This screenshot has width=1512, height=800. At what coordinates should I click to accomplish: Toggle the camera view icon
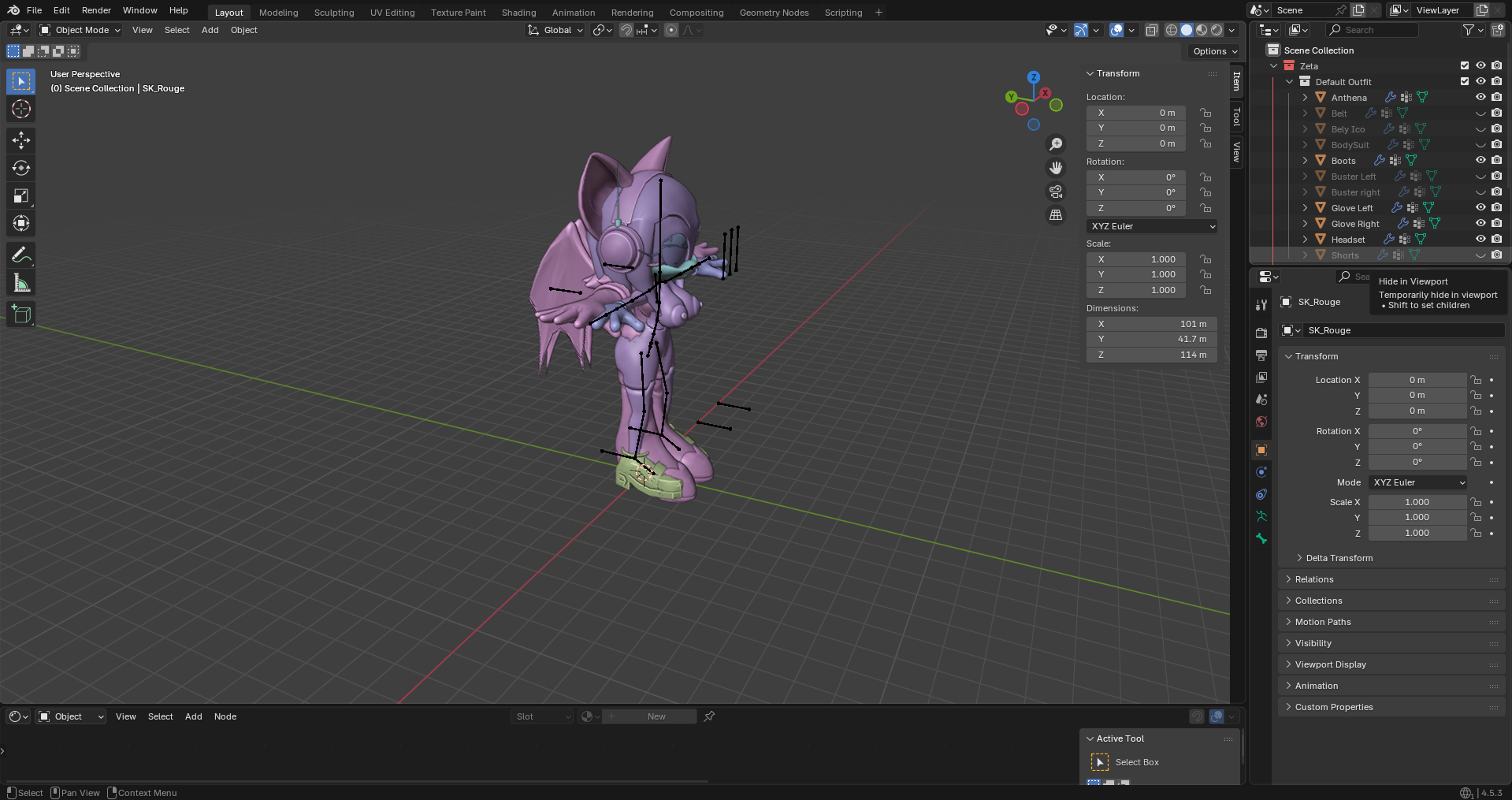point(1056,192)
